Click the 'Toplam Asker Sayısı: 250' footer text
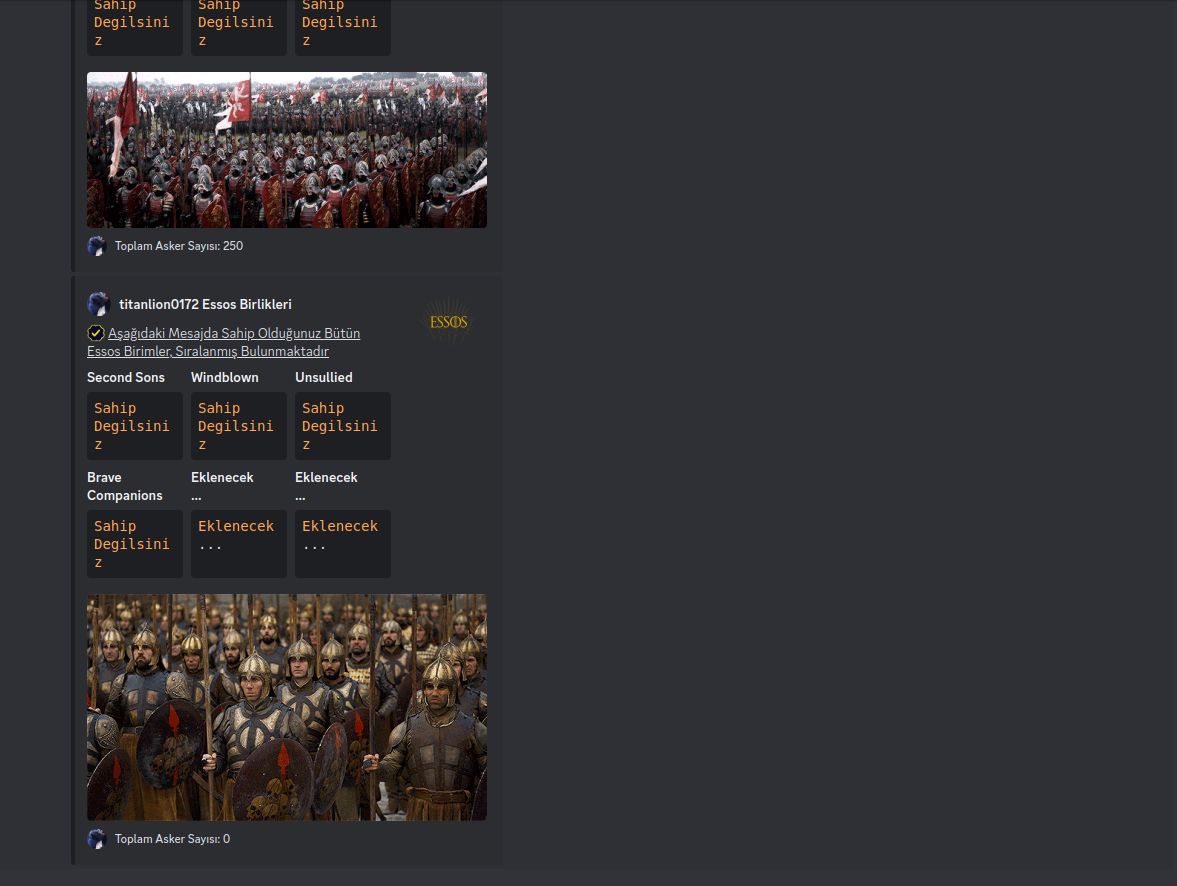This screenshot has height=886, width=1177. pos(178,245)
